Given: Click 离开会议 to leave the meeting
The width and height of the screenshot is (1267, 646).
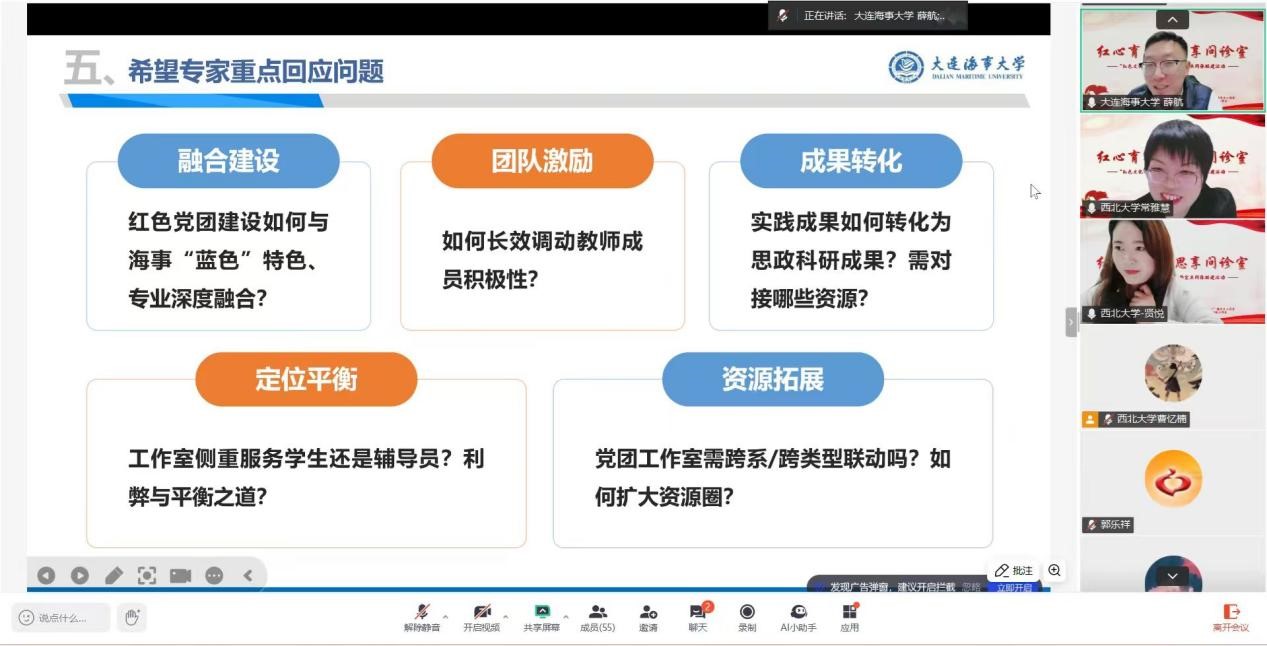Looking at the screenshot, I should [x=1231, y=616].
